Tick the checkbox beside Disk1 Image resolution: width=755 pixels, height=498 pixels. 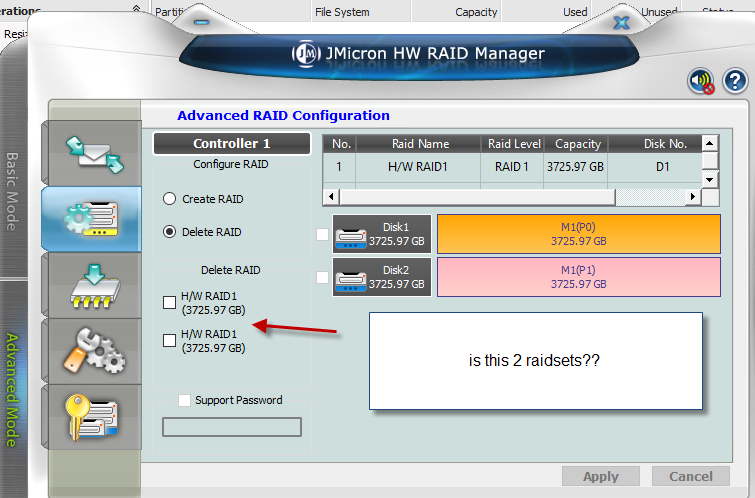tap(323, 235)
